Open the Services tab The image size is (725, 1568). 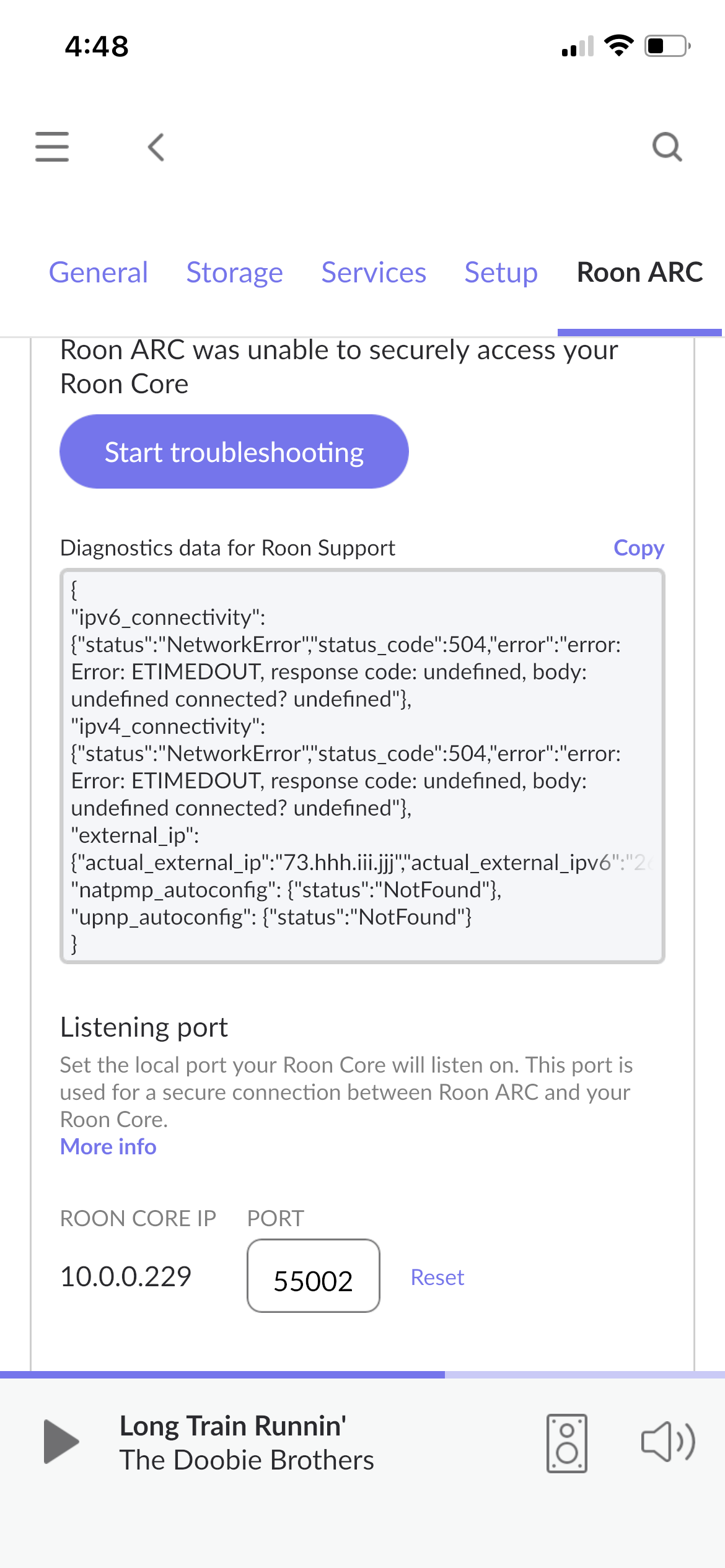tap(374, 272)
